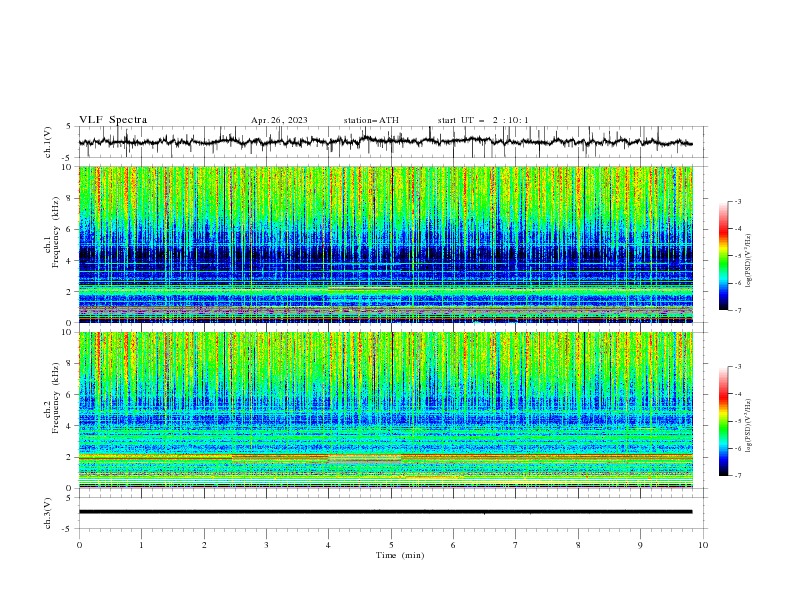Image resolution: width=792 pixels, height=612 pixels.
Task: Click the ch.1 spectrogram color scale bar
Action: [724, 256]
